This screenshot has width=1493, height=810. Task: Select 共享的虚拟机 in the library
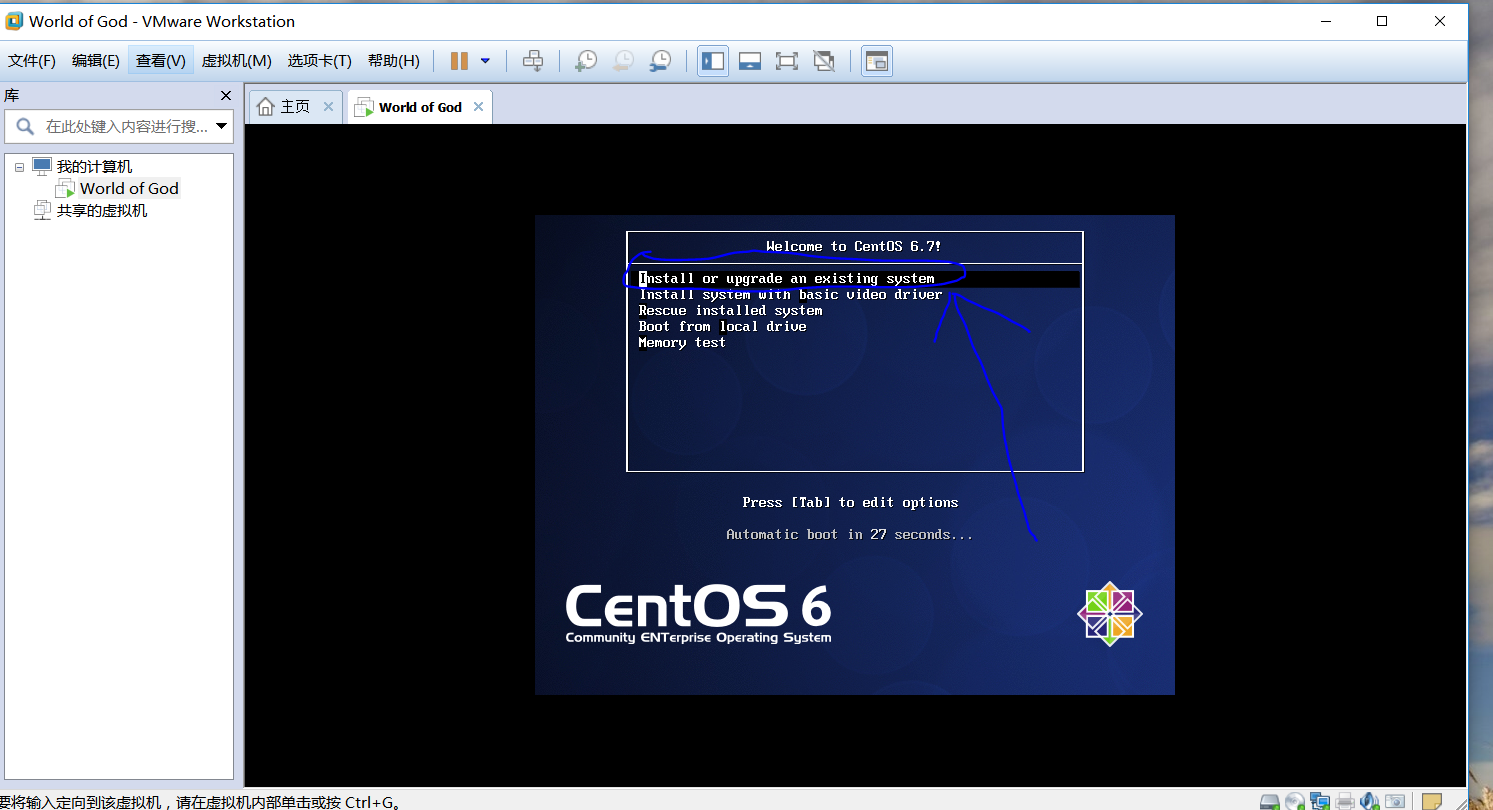(102, 210)
